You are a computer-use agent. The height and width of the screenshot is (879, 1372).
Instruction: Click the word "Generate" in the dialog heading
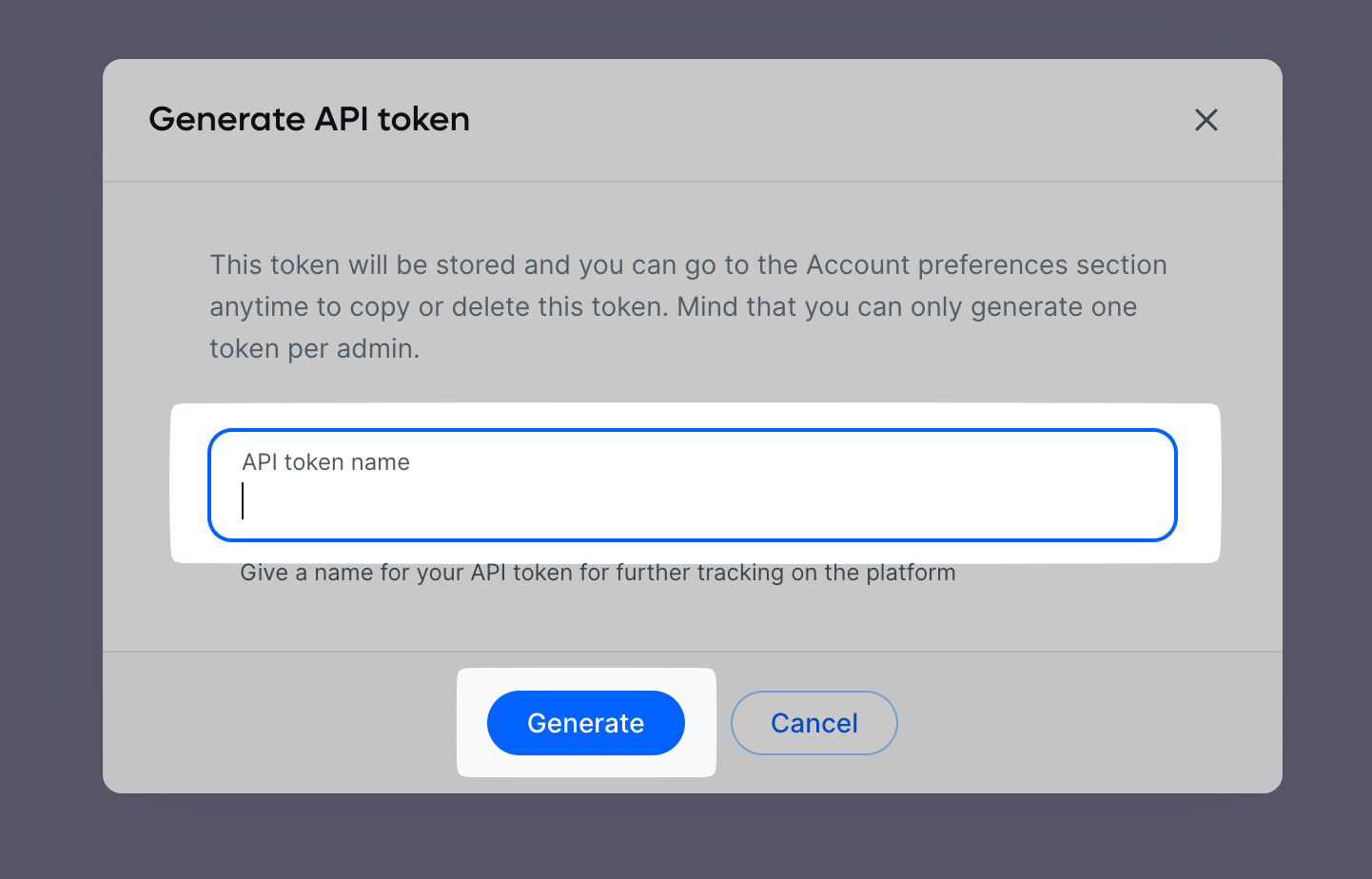226,120
